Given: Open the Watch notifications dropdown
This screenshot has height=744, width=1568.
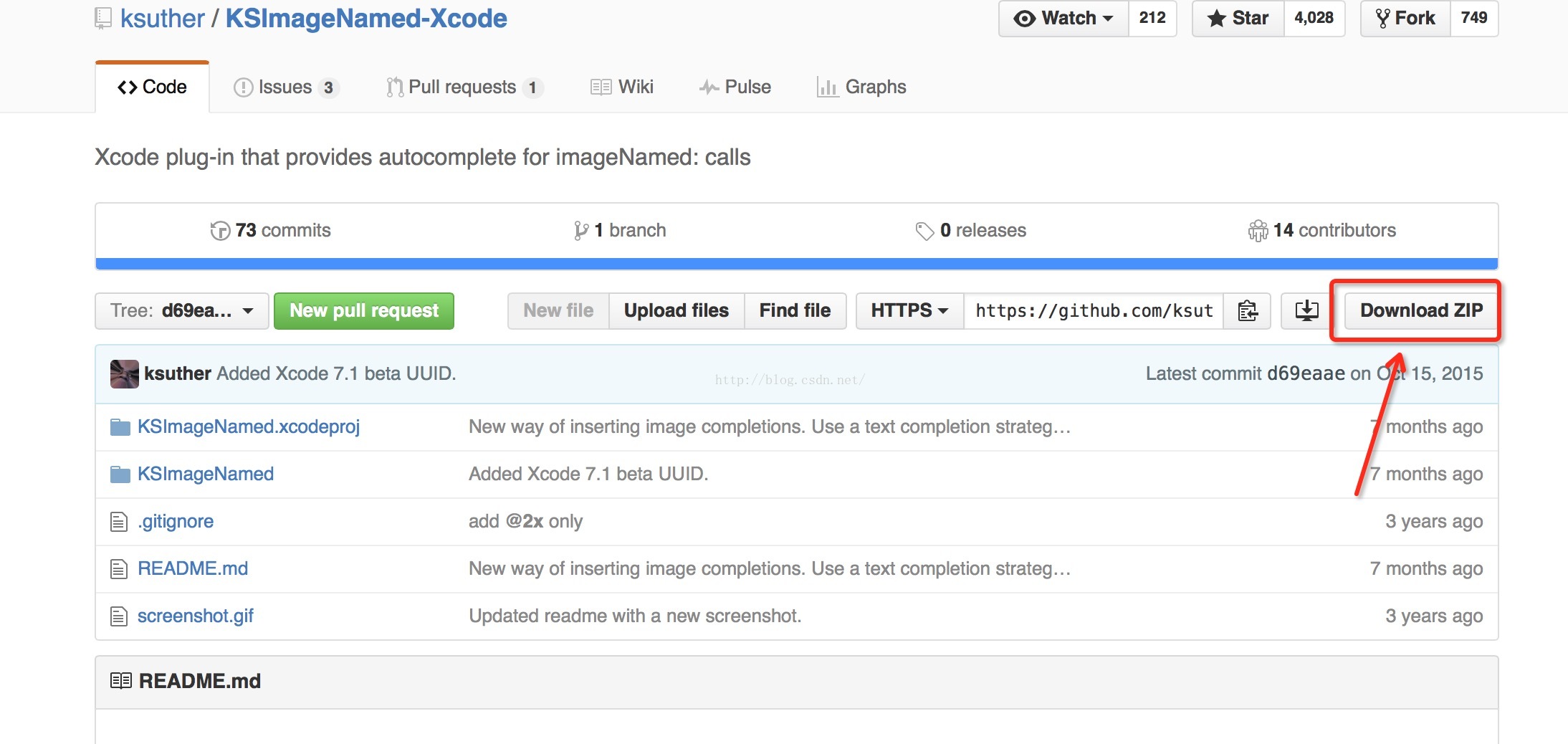Looking at the screenshot, I should coord(1063,18).
